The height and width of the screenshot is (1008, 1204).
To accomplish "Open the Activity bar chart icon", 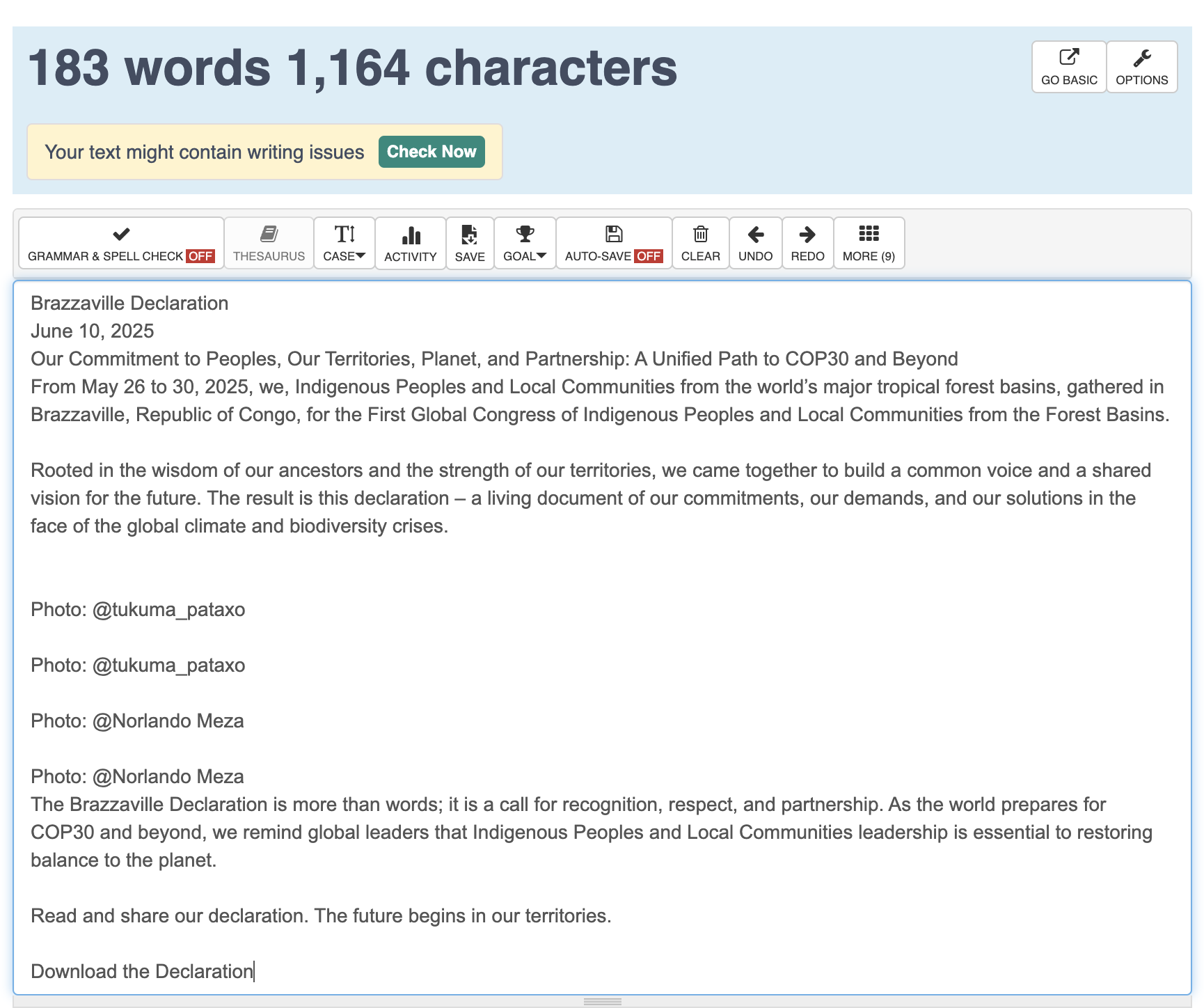I will tap(411, 235).
